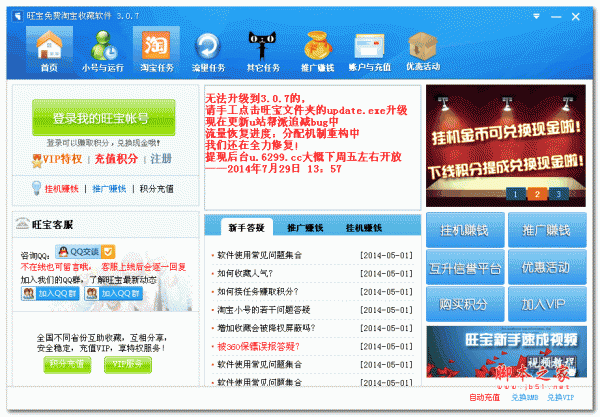This screenshot has width=600, height=417.
Task: Click the 自动充值 link at bottom
Action: pyautogui.click(x=484, y=397)
